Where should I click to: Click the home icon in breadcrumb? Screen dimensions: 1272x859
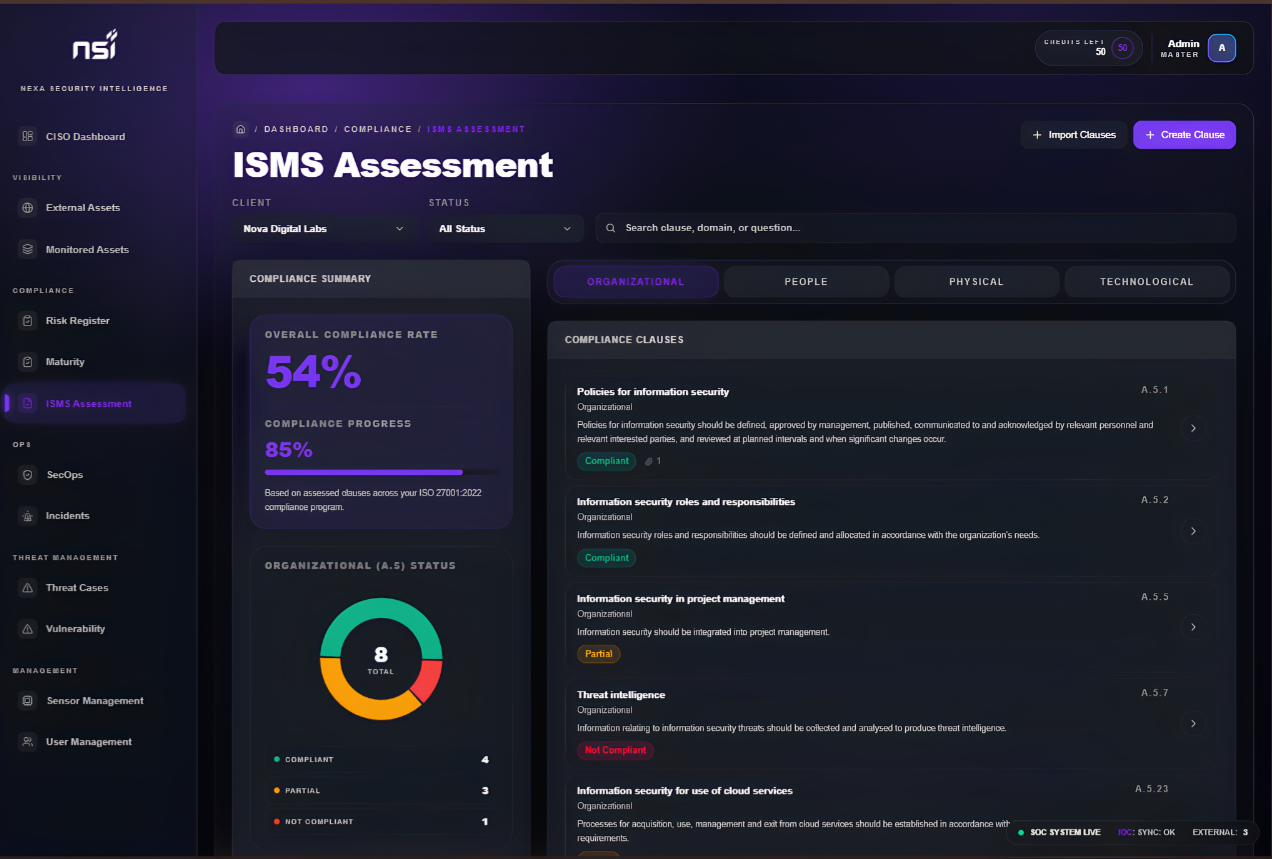[240, 129]
